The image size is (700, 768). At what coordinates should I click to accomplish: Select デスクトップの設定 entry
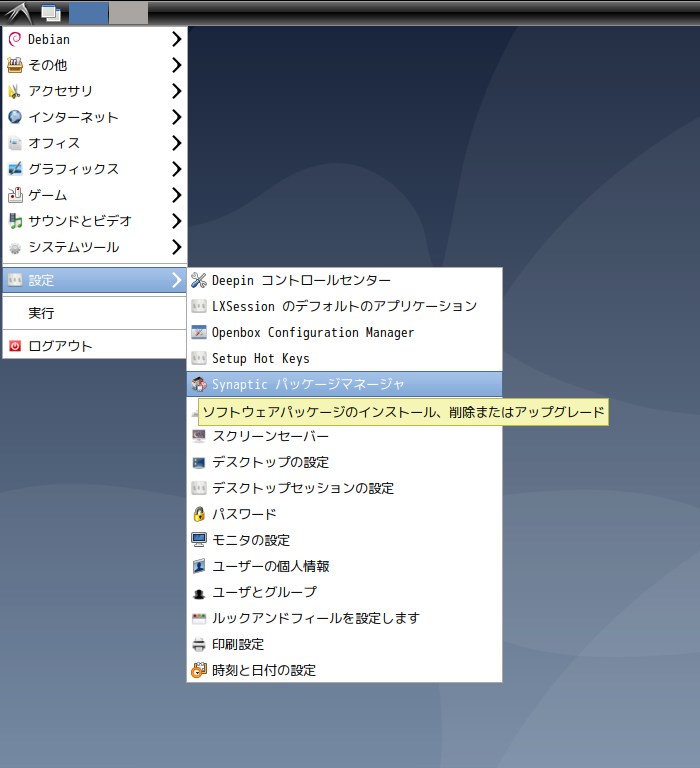(x=344, y=462)
